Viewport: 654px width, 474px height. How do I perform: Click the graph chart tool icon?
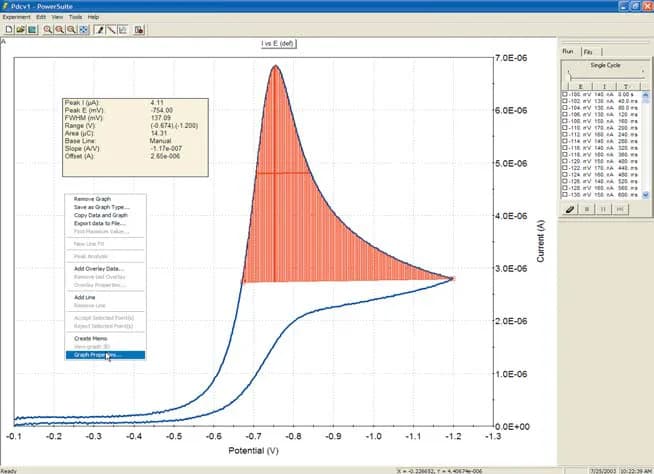pyautogui.click(x=123, y=30)
